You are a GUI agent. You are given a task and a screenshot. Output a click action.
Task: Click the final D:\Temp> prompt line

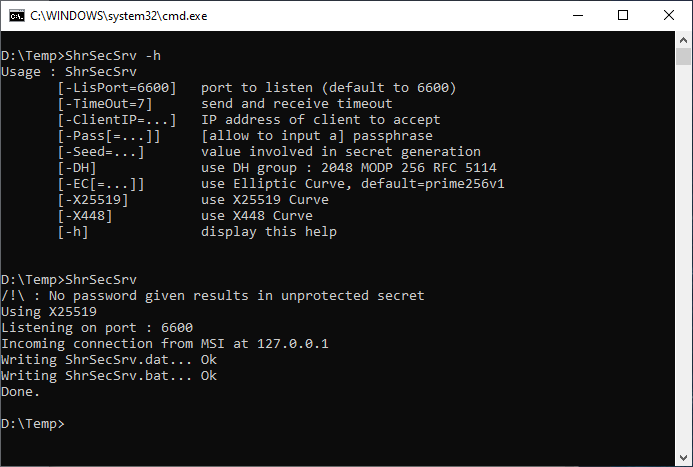[33, 424]
